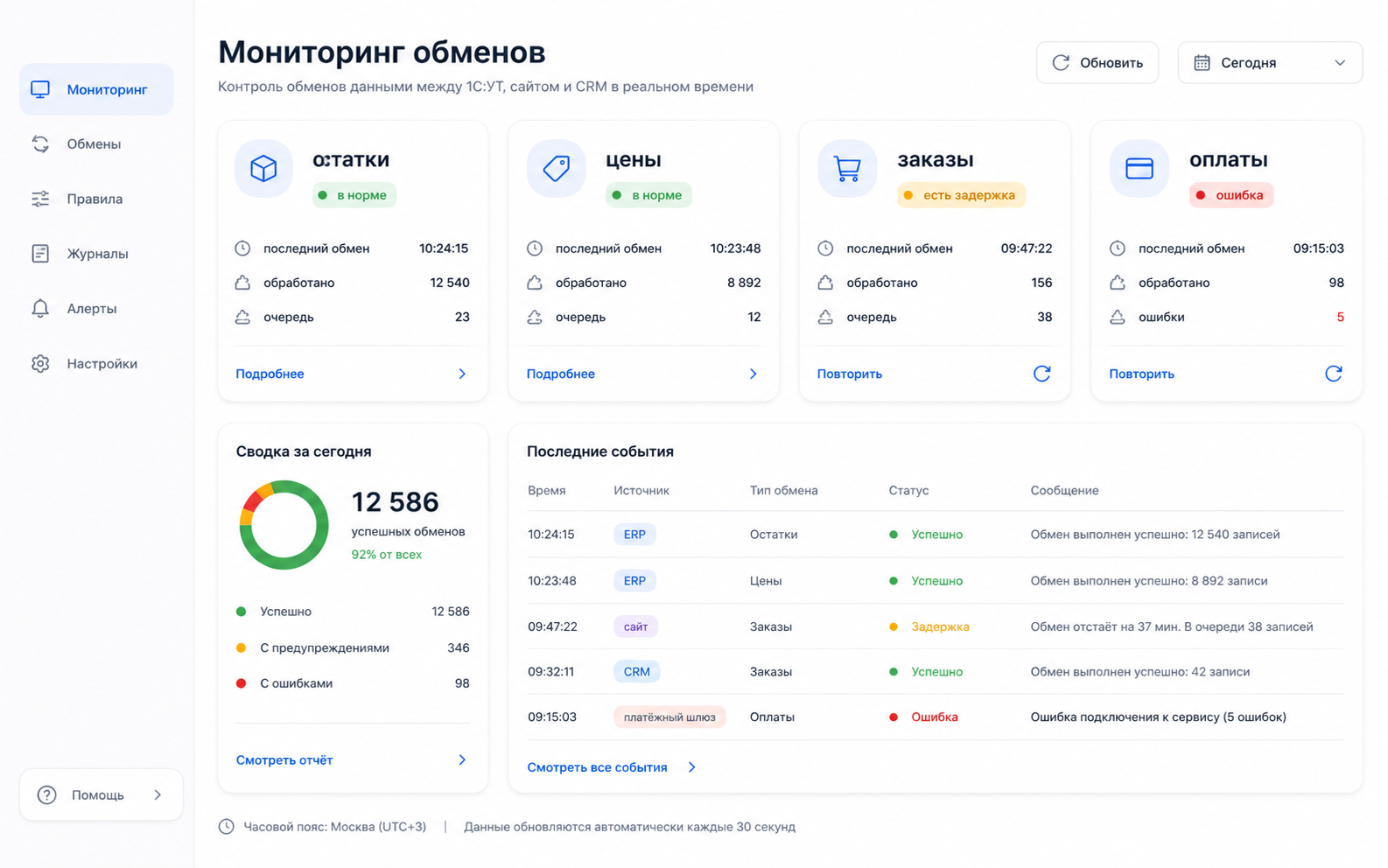Click the сайт source tag
This screenshot has width=1388, height=868.
coord(635,626)
